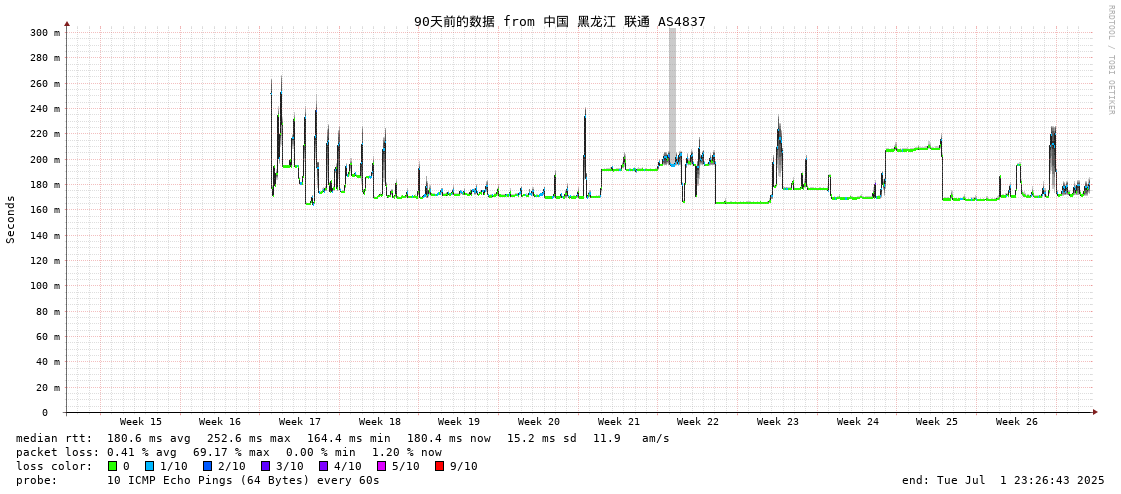Image resolution: width=1121 pixels, height=494 pixels.
Task: Click the Week 21 axis label
Action: tap(618, 422)
